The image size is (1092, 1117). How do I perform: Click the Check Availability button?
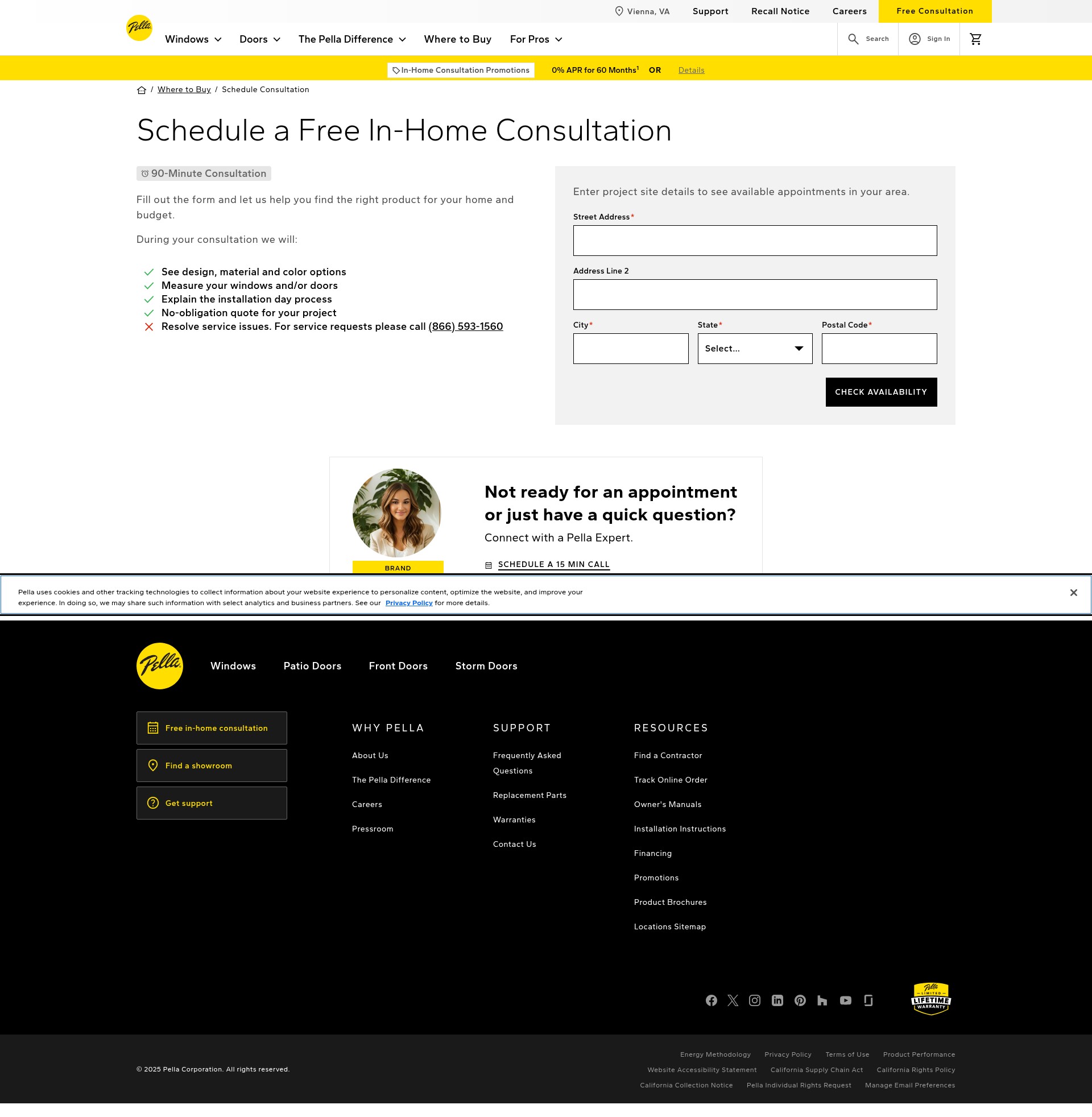(881, 392)
